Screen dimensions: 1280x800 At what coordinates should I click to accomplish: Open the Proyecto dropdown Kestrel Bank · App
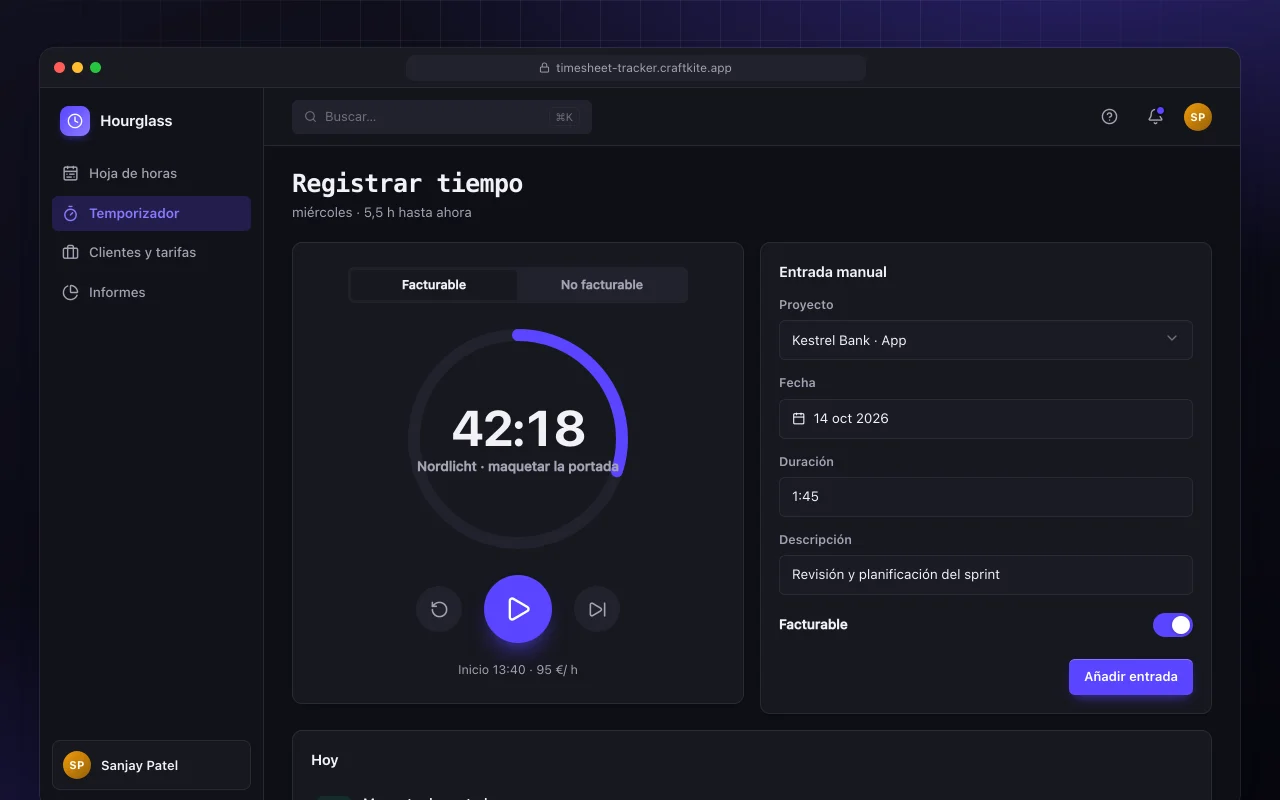tap(986, 340)
